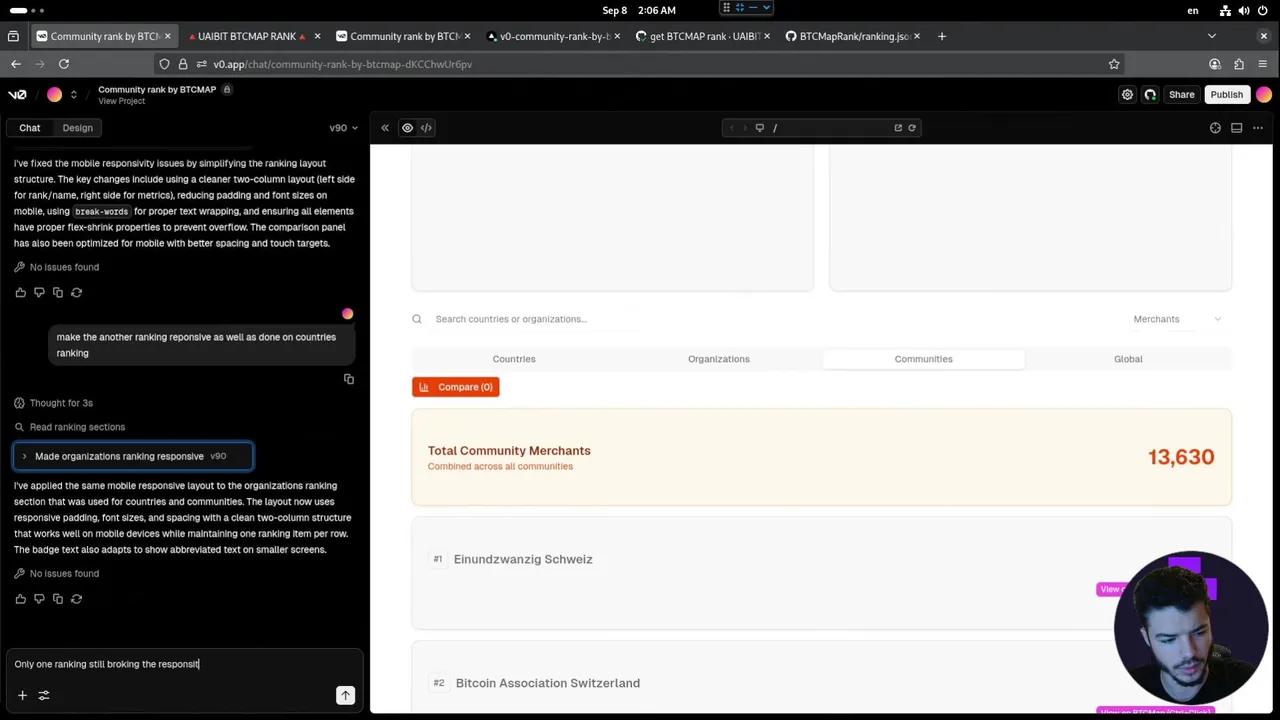Open the browser tab list dropdown
Viewport: 1280px width, 720px height.
click(x=1212, y=36)
